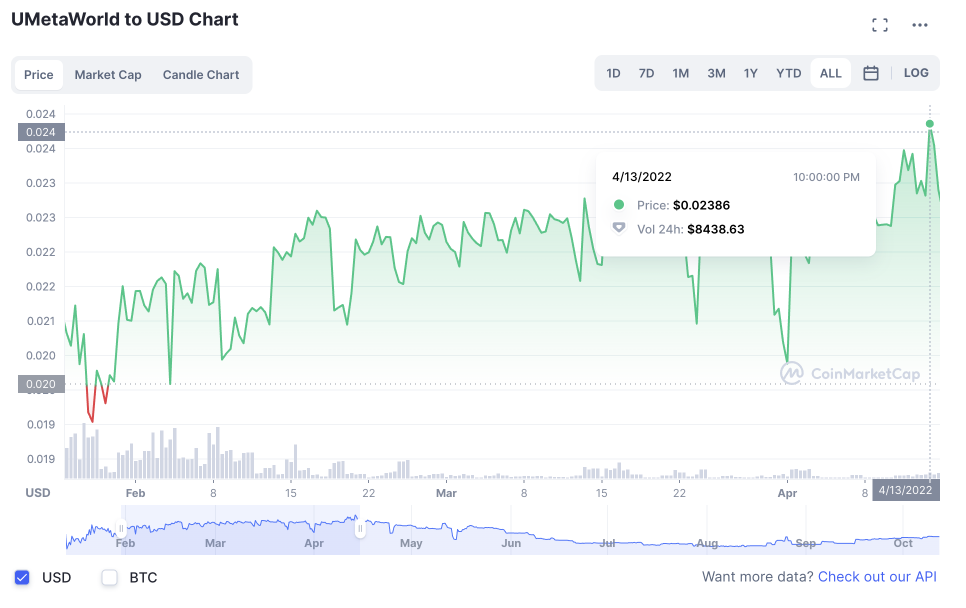
Task: Open the Check out our API link
Action: (877, 577)
